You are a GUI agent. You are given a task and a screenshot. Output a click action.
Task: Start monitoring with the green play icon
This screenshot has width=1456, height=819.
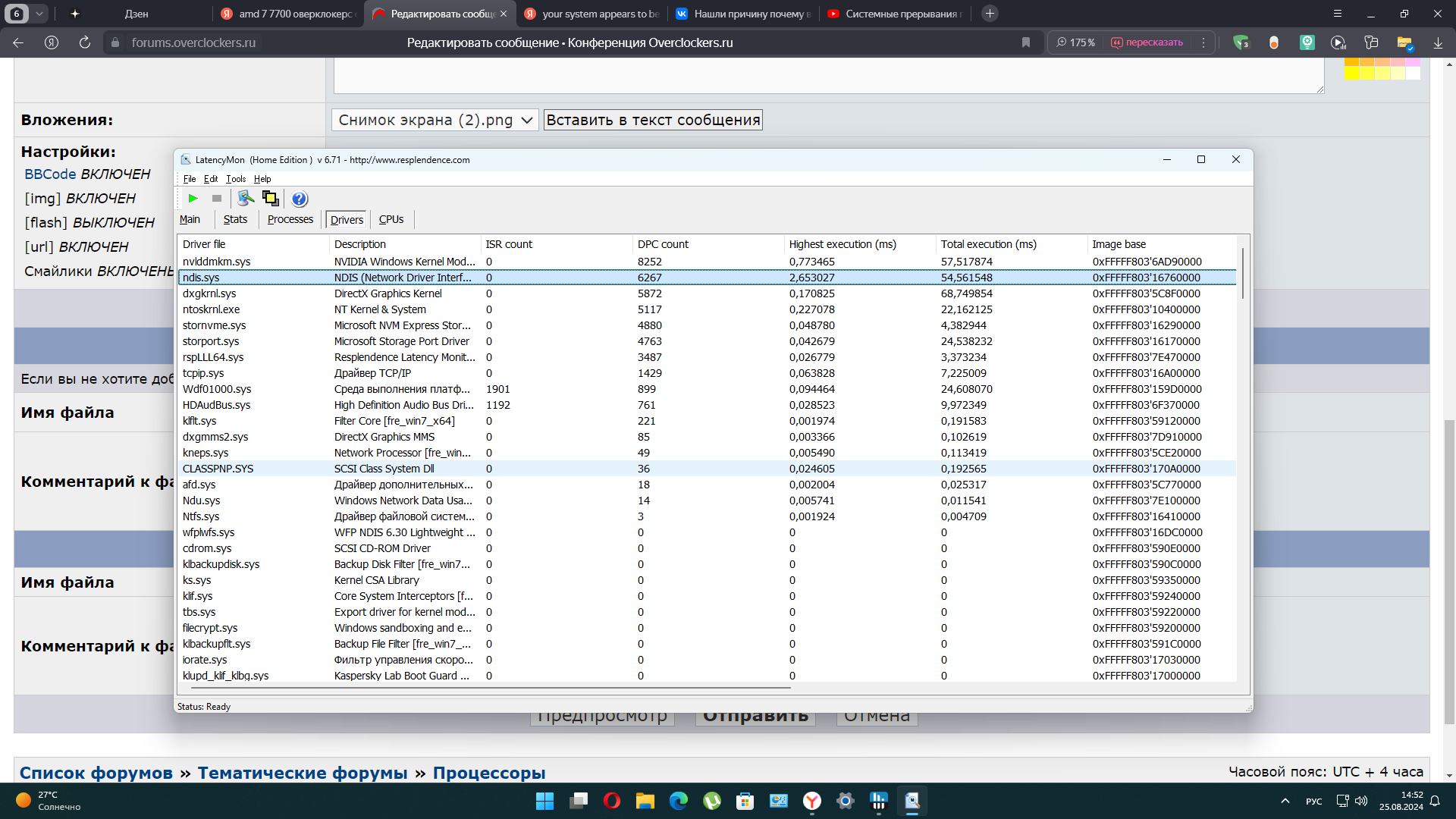(193, 199)
